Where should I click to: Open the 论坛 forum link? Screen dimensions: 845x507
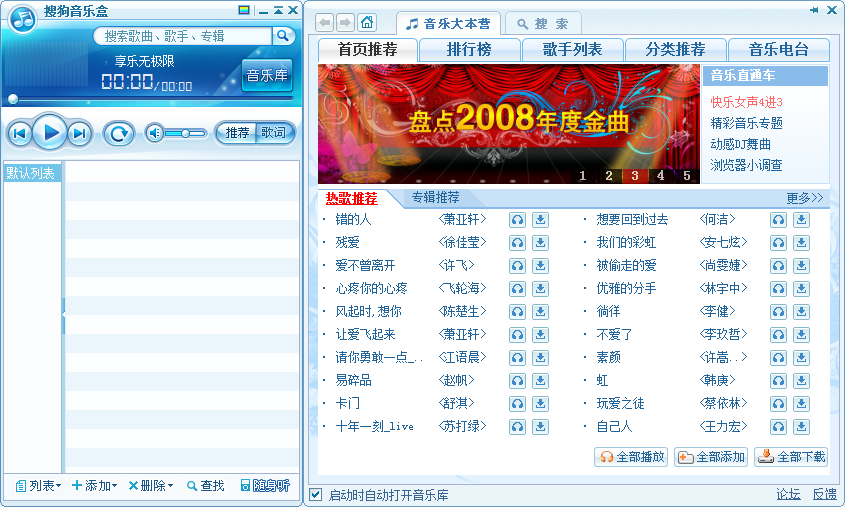[x=788, y=494]
